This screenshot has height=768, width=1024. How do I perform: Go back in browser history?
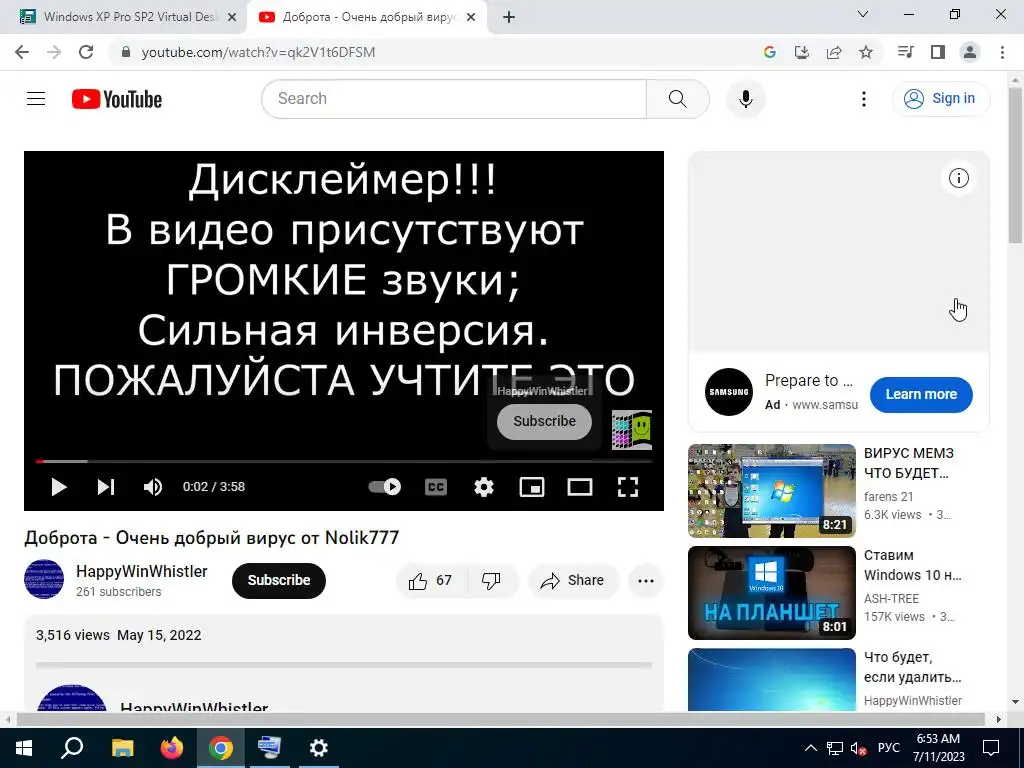(22, 52)
